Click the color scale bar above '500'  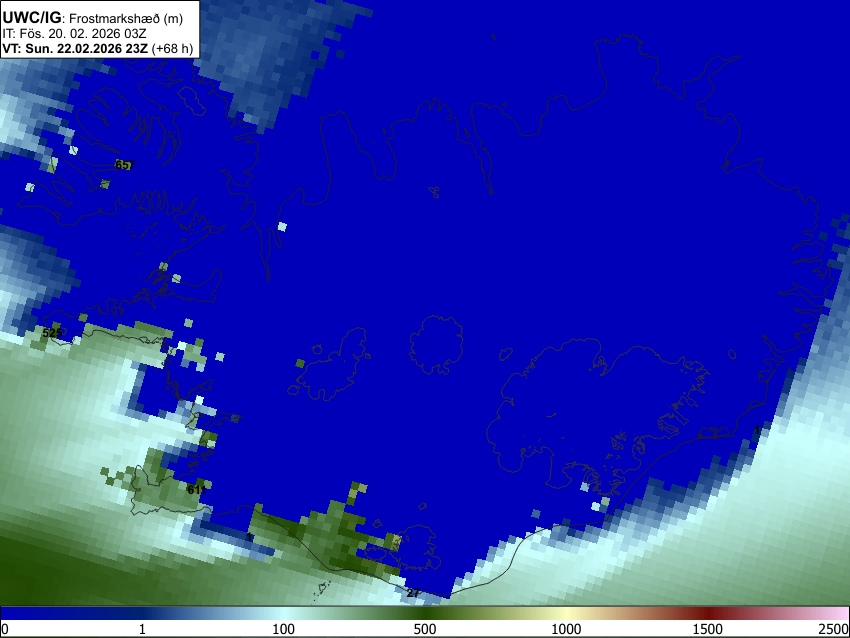(x=424, y=613)
